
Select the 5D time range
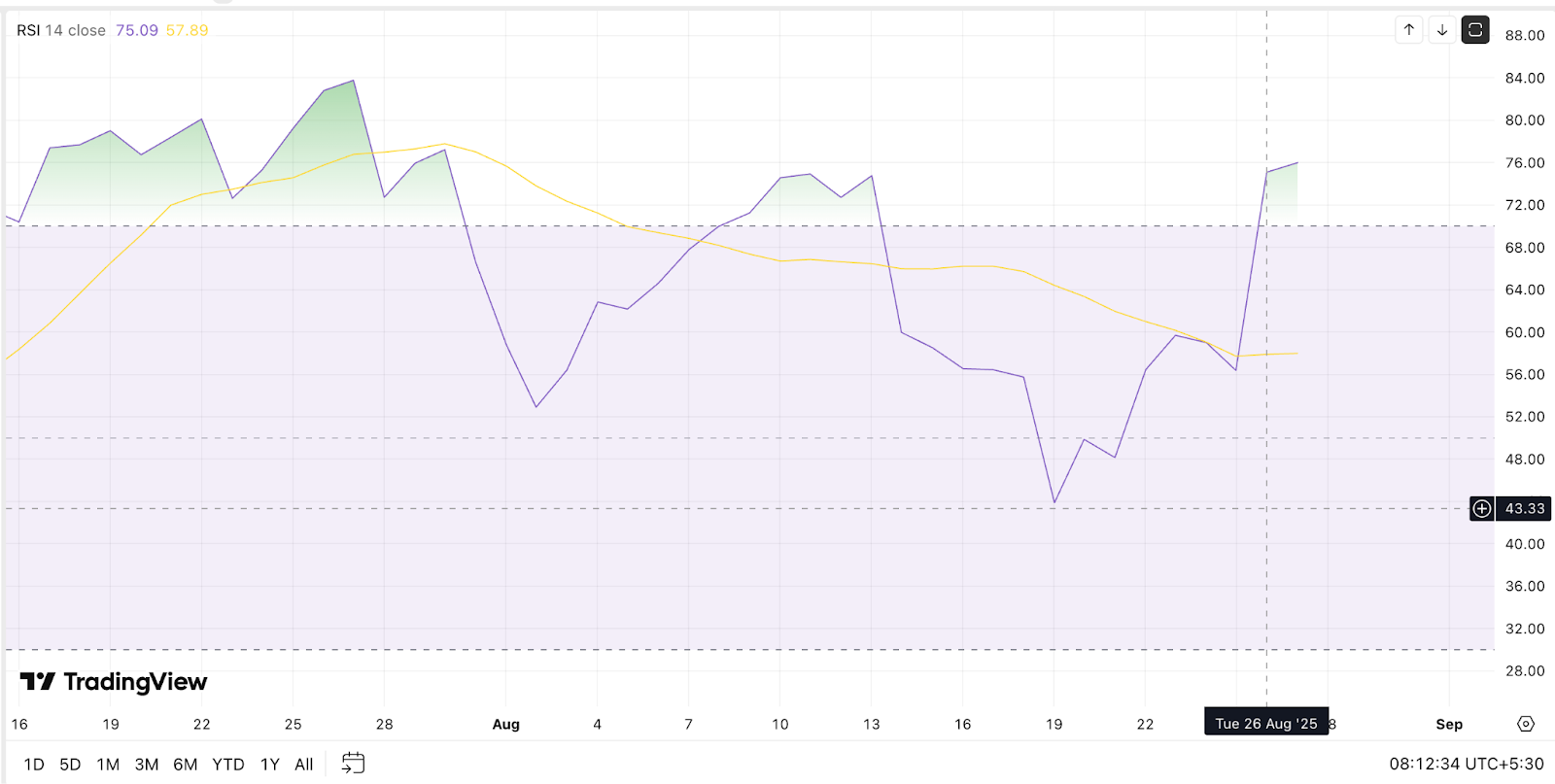click(70, 765)
